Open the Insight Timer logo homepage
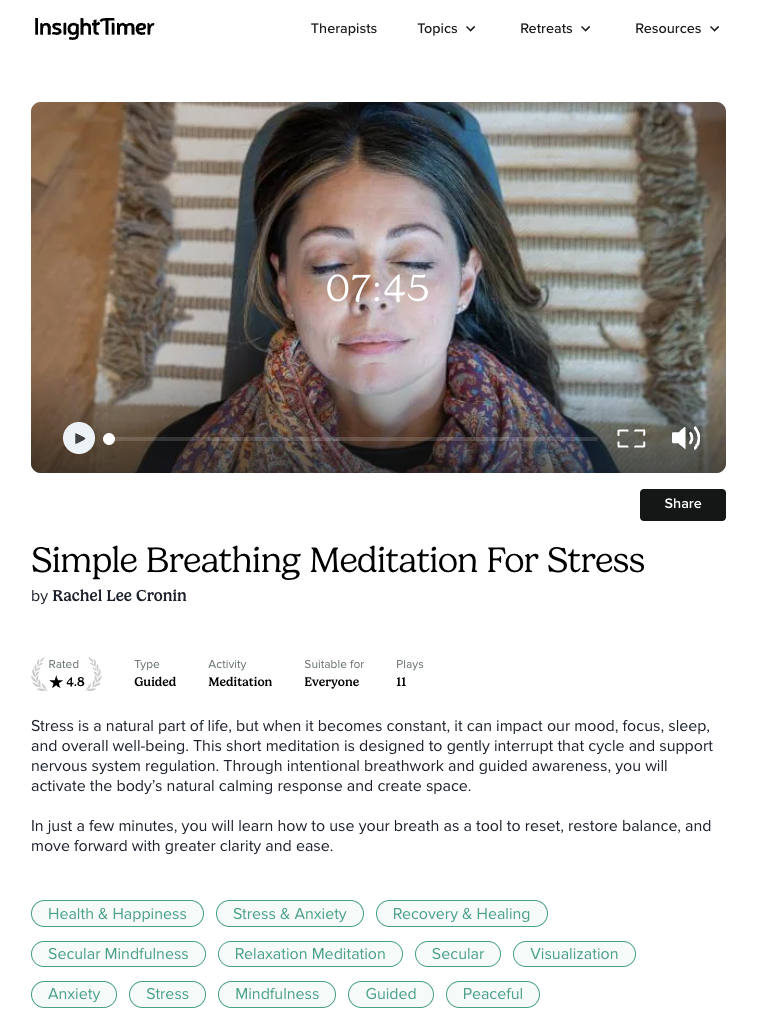Screen dimensions: 762x1024 click(94, 28)
